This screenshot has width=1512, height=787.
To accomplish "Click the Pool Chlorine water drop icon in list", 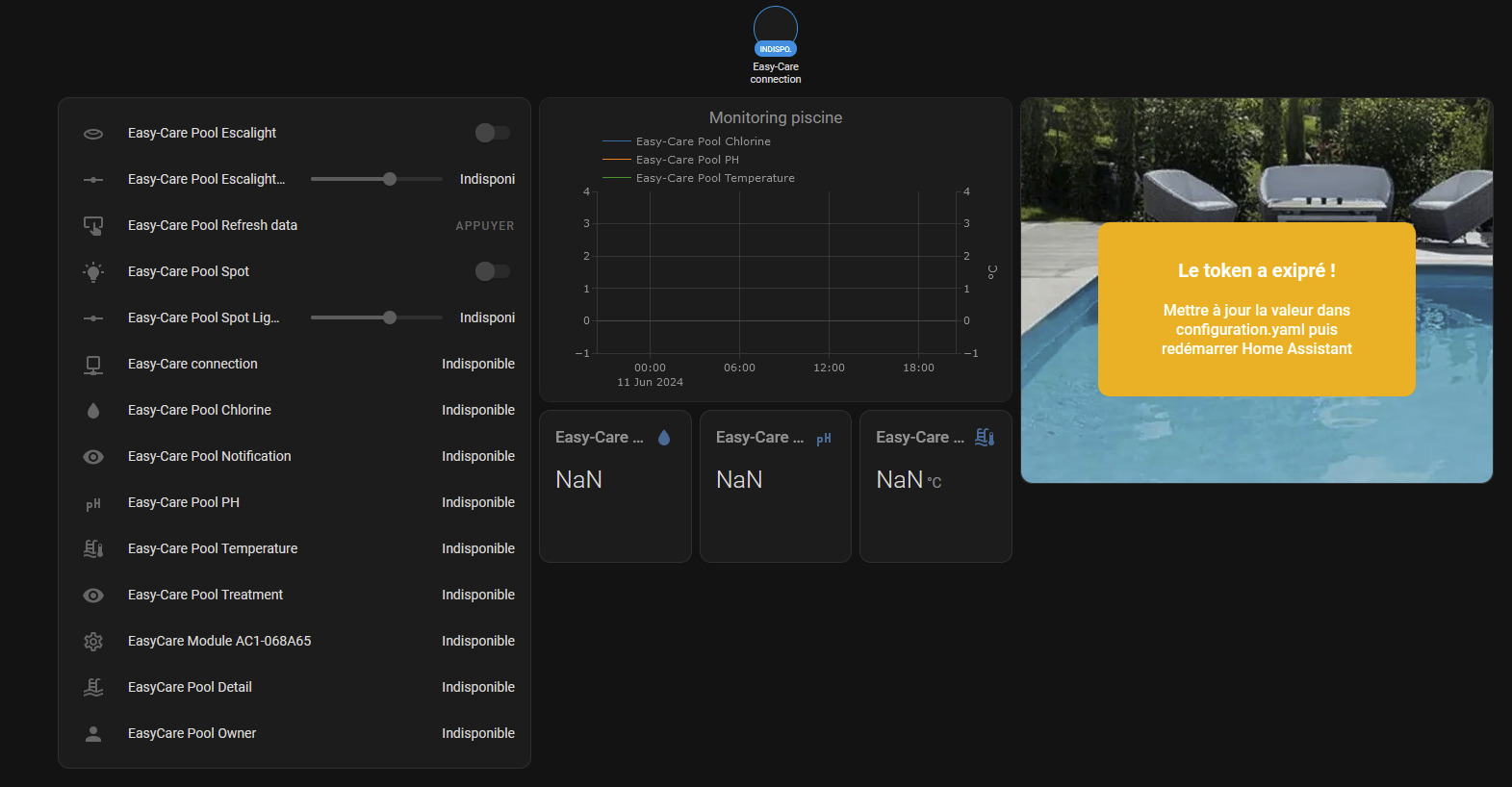I will (93, 411).
